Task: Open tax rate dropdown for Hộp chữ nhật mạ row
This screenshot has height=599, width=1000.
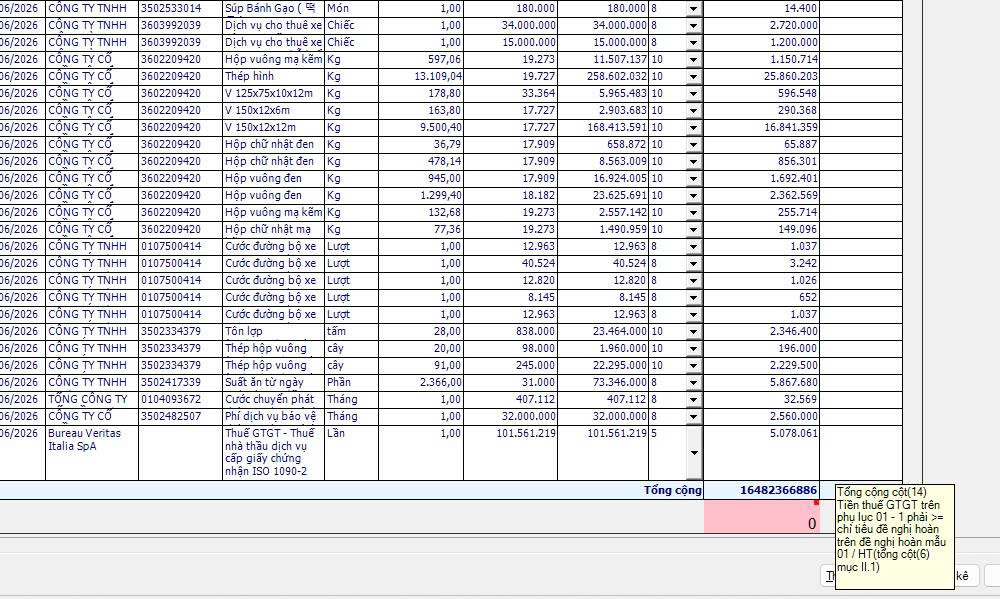Action: click(x=693, y=230)
